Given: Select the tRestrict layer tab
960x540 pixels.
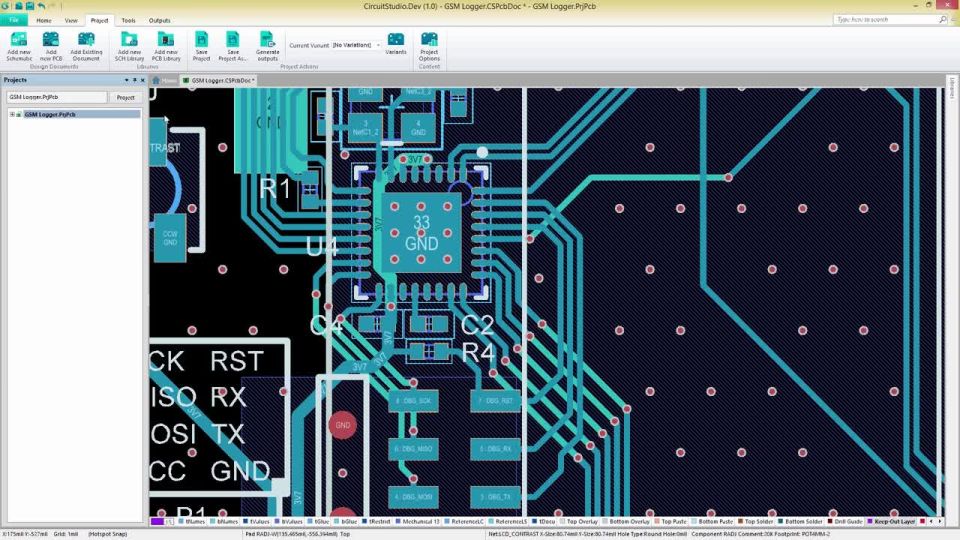Looking at the screenshot, I should (x=376, y=522).
